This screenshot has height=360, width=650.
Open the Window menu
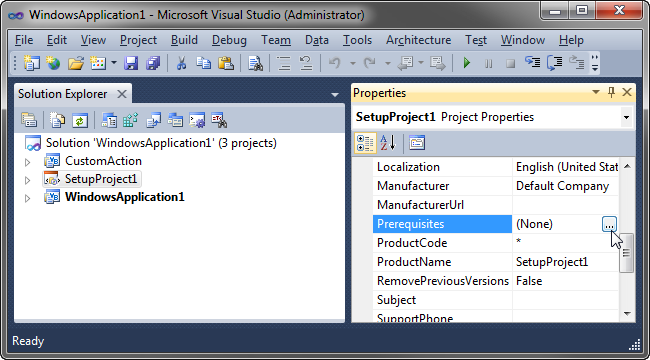point(523,40)
